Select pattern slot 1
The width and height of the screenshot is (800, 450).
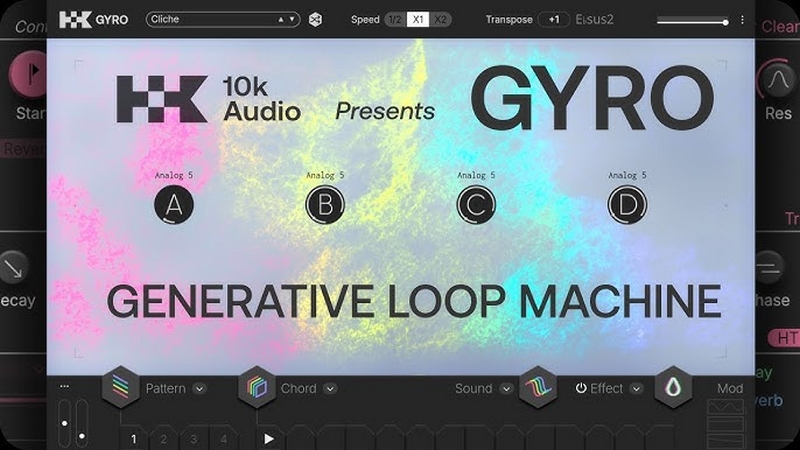click(134, 439)
